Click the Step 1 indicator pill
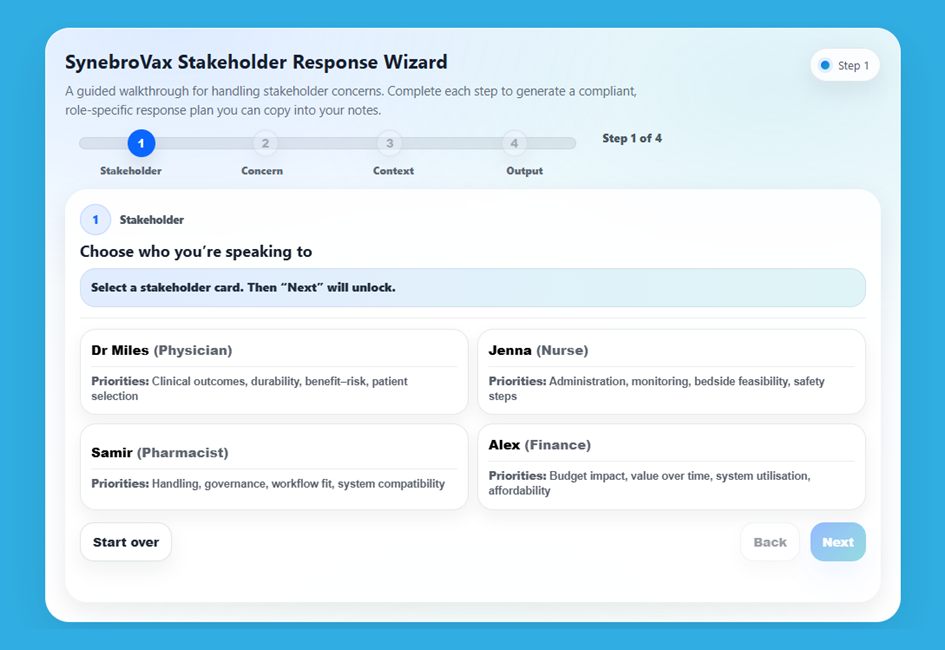The height and width of the screenshot is (650, 945). [x=844, y=65]
